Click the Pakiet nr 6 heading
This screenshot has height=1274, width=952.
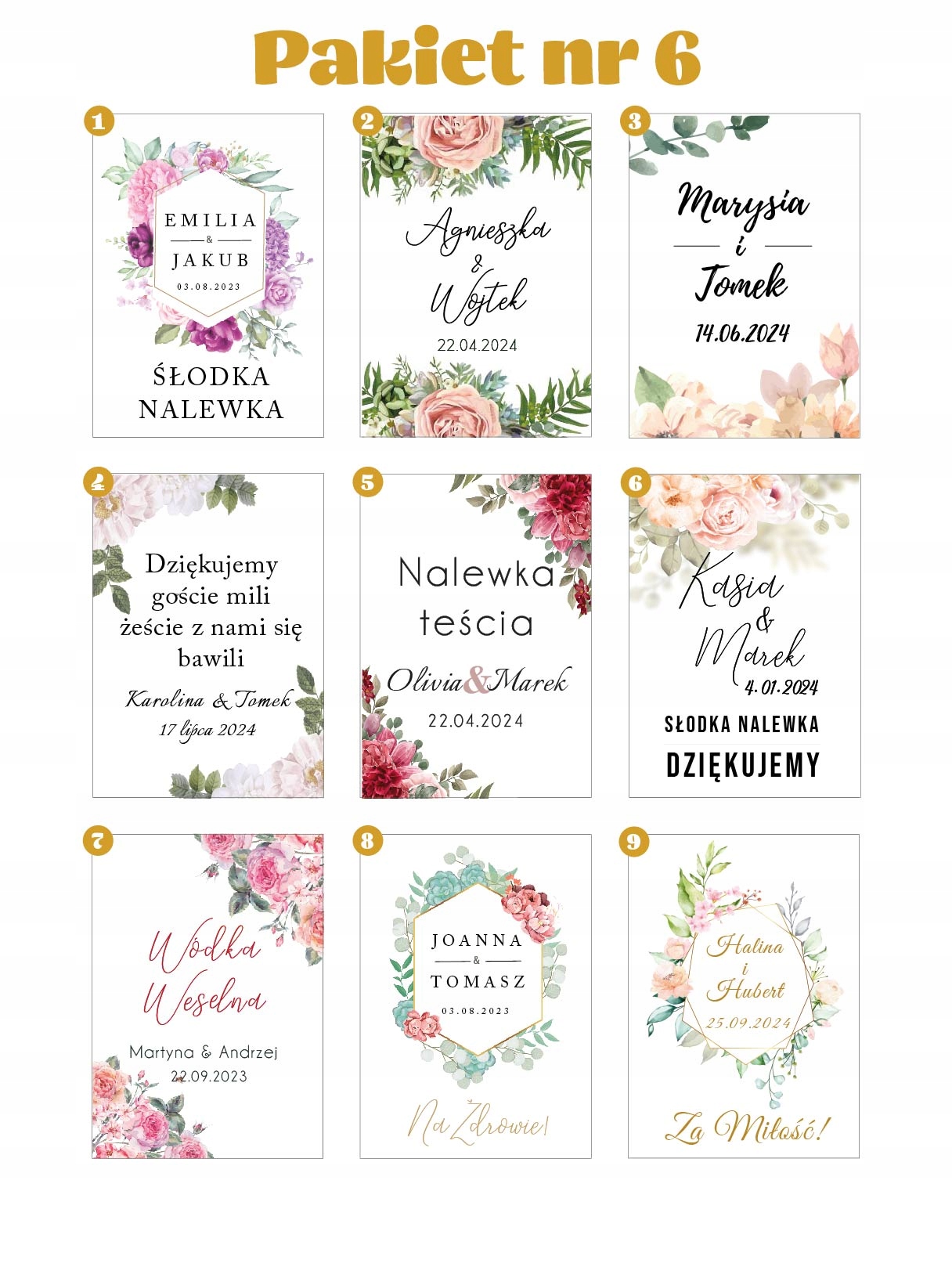tap(477, 57)
